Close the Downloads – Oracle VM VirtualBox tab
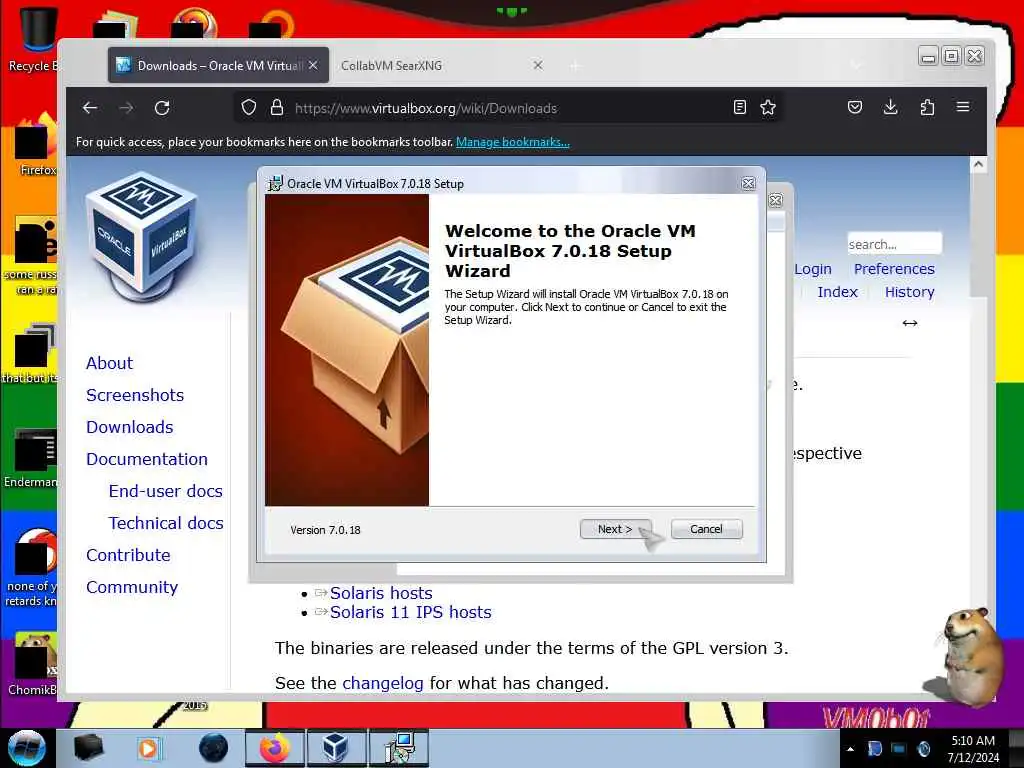 pyautogui.click(x=313, y=65)
